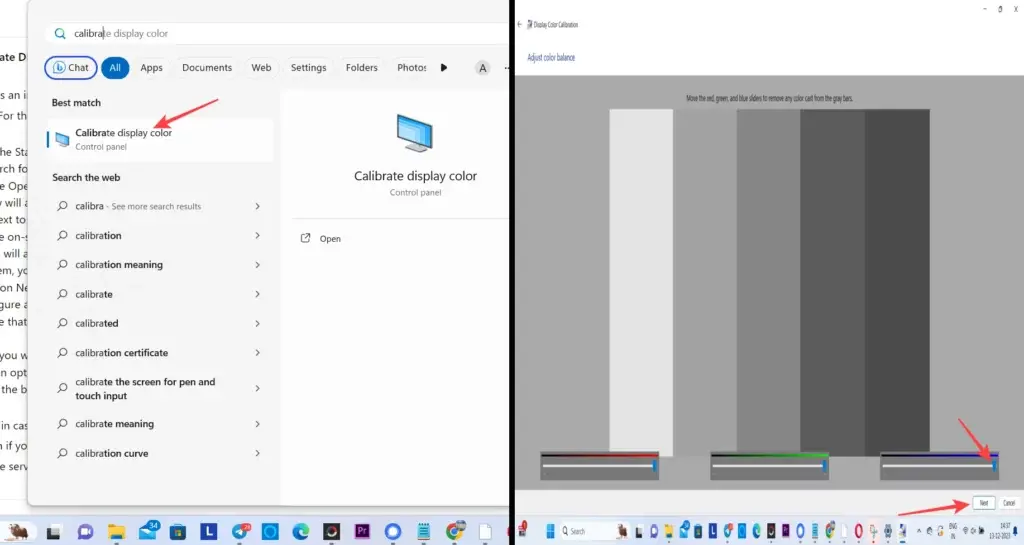
Task: Switch to the Settings search filter
Action: pos(308,68)
